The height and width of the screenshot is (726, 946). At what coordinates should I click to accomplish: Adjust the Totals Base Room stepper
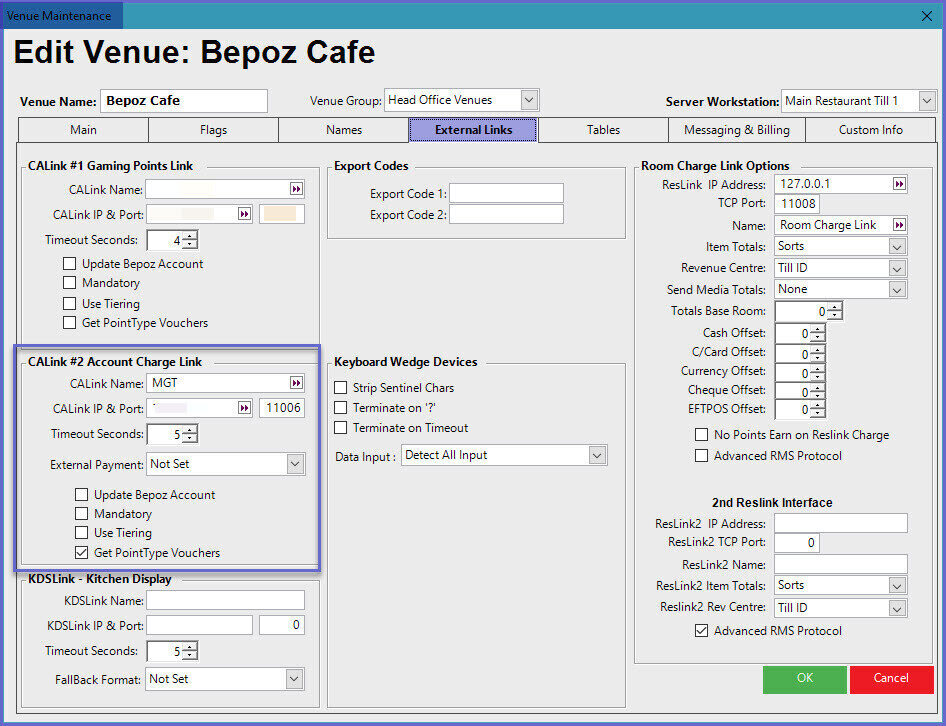(x=834, y=311)
